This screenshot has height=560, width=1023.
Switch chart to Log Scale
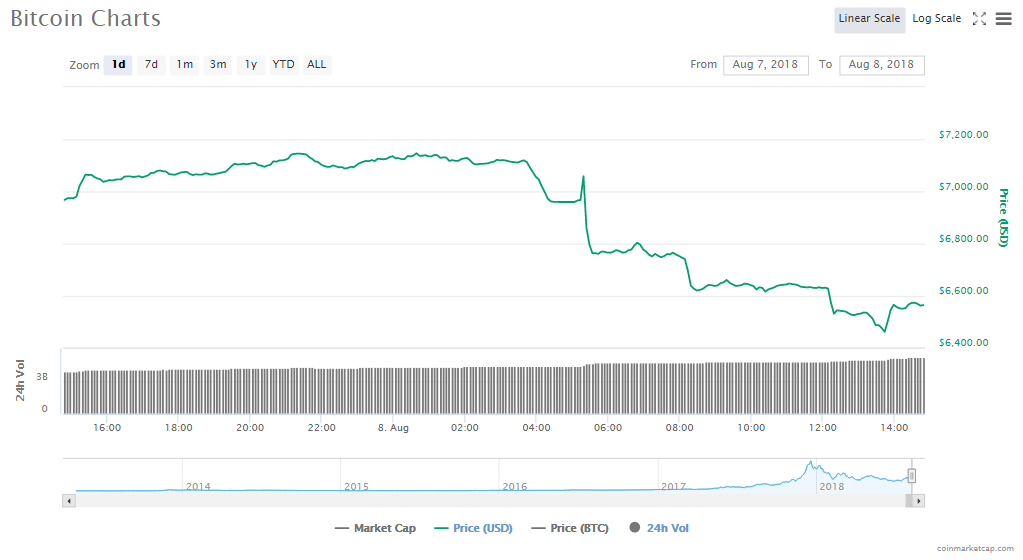[936, 18]
